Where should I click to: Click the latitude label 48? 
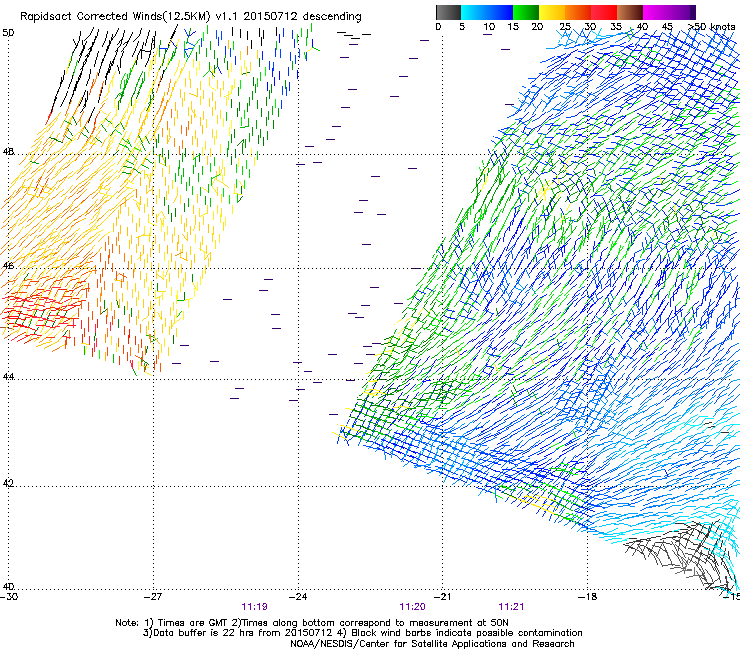pyautogui.click(x=8, y=152)
